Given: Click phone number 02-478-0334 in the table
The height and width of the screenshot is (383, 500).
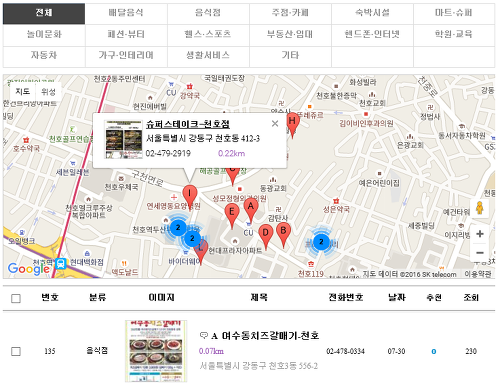Looking at the screenshot, I should [x=345, y=351].
